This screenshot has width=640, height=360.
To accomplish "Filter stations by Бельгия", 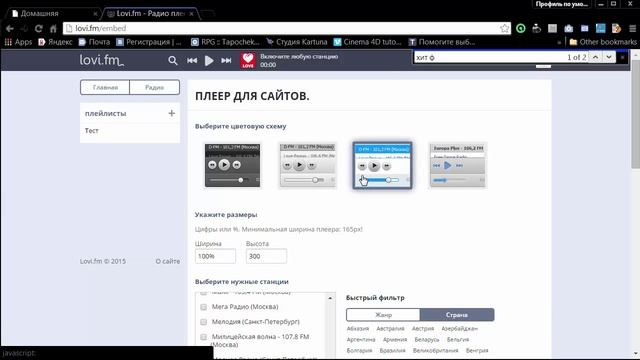I will coord(458,340).
